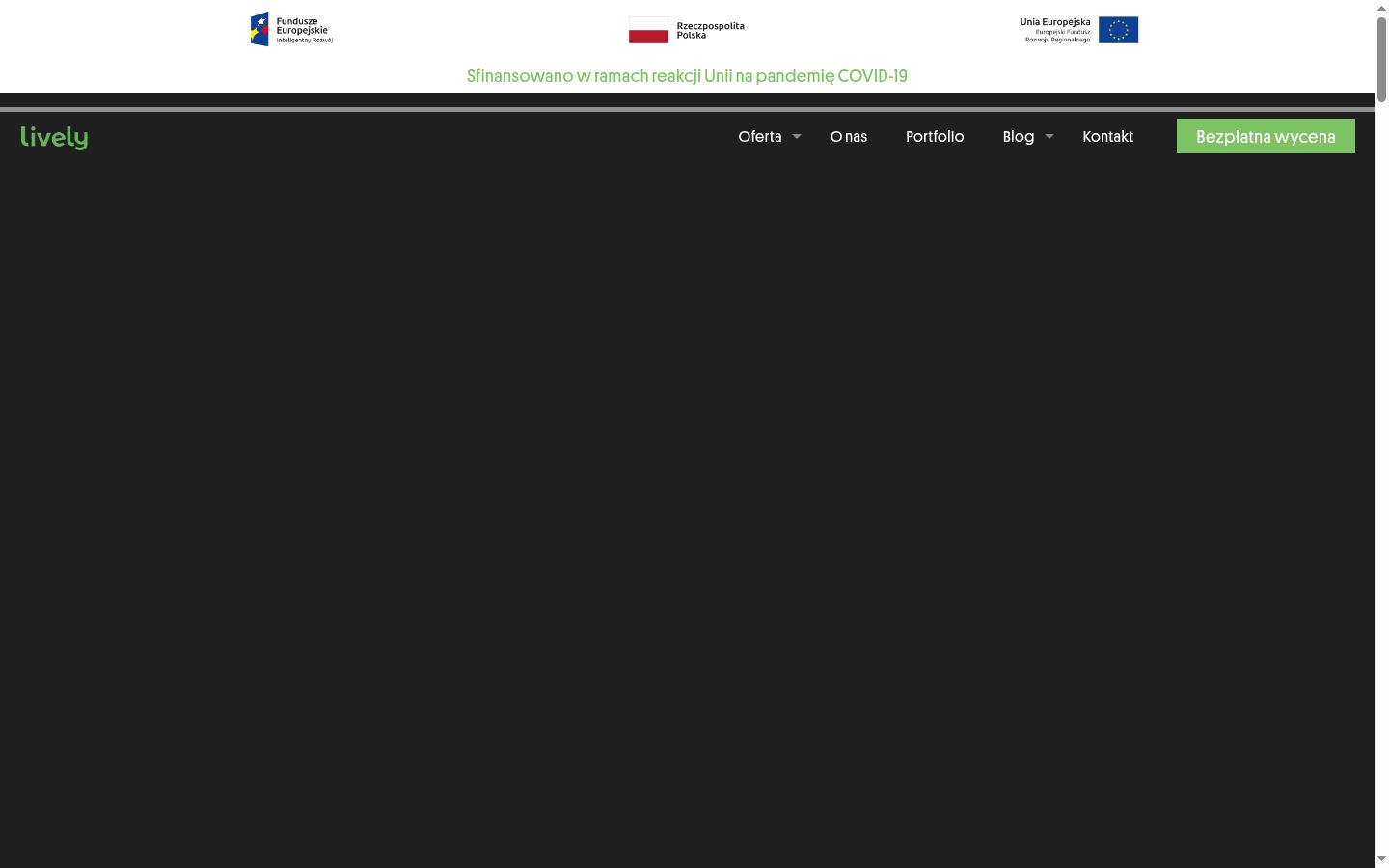Click the COVID-19 financing notice text

(x=687, y=76)
